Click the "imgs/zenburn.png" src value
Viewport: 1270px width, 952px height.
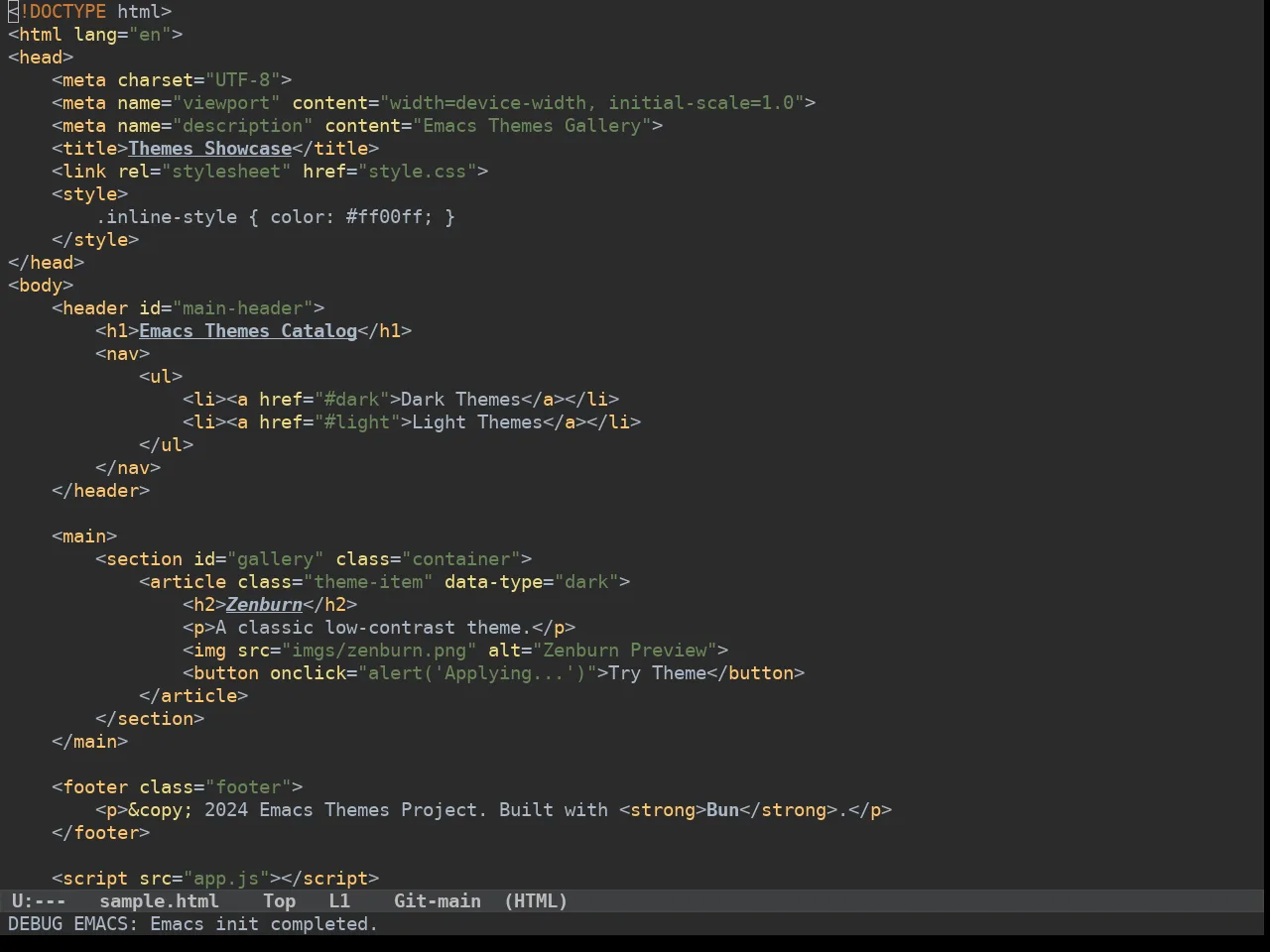379,651
